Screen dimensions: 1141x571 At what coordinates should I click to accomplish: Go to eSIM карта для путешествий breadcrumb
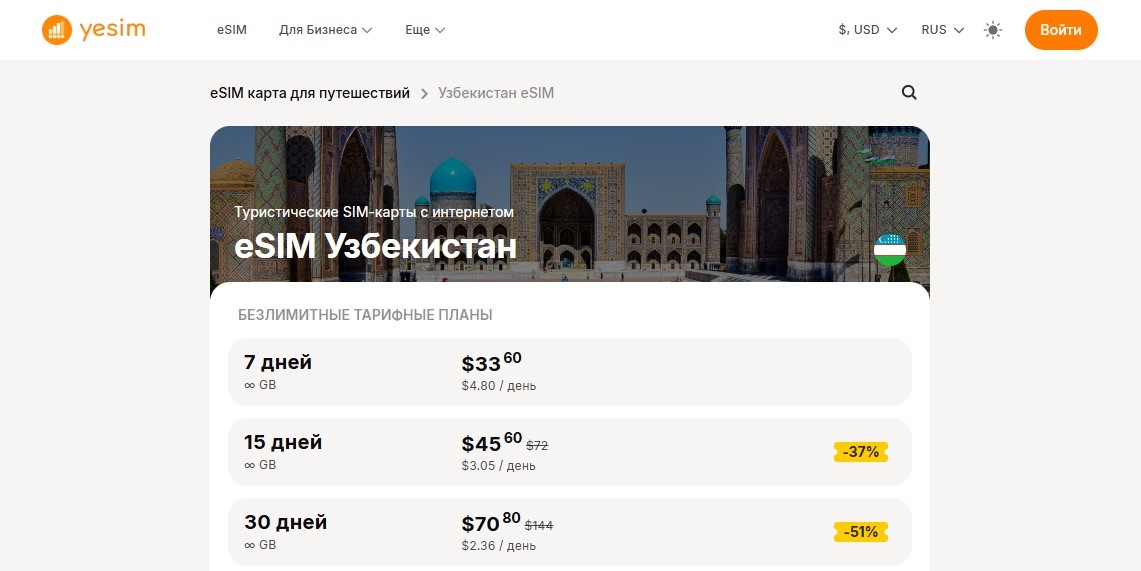(310, 93)
